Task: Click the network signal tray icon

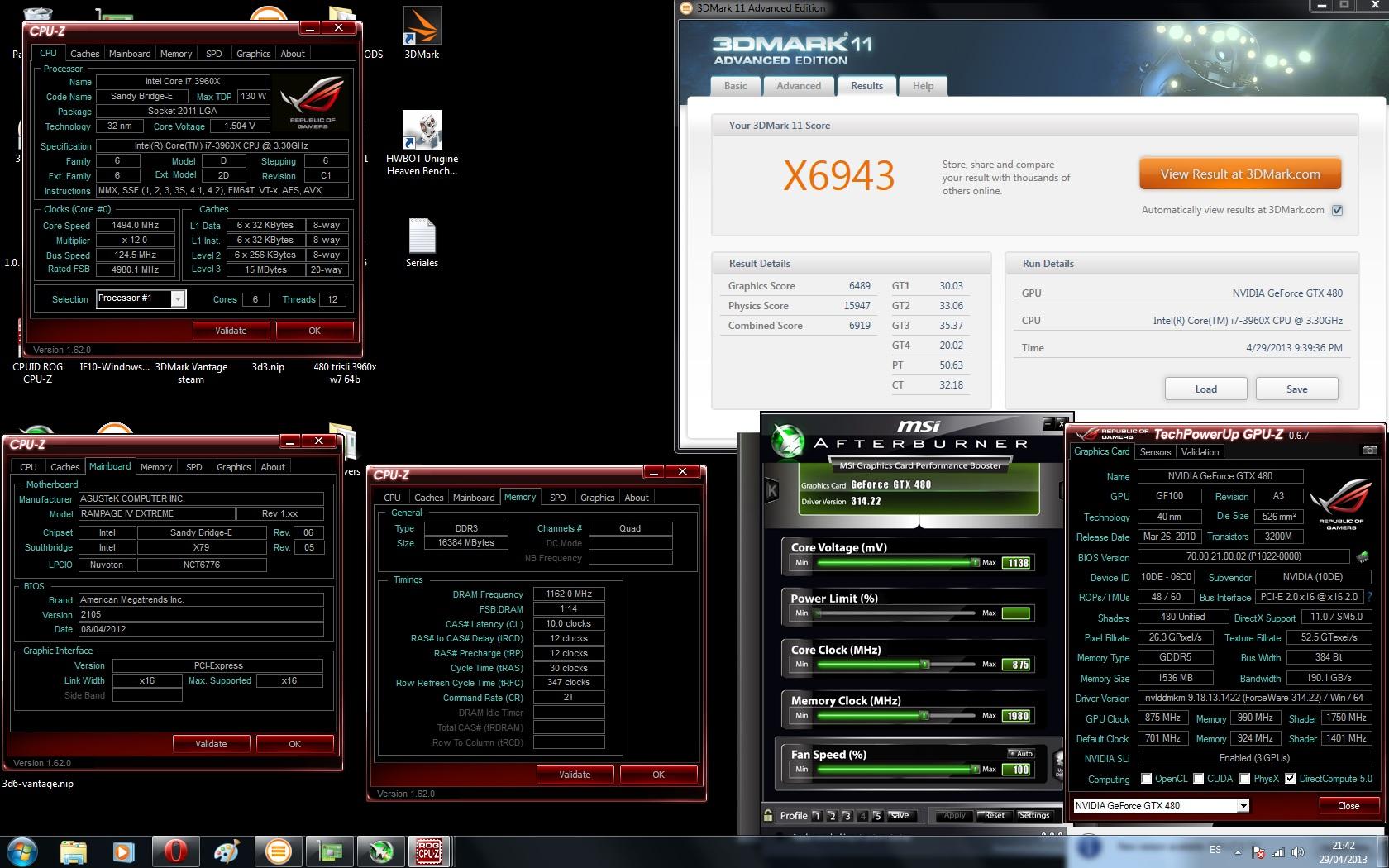Action: pos(1277,851)
